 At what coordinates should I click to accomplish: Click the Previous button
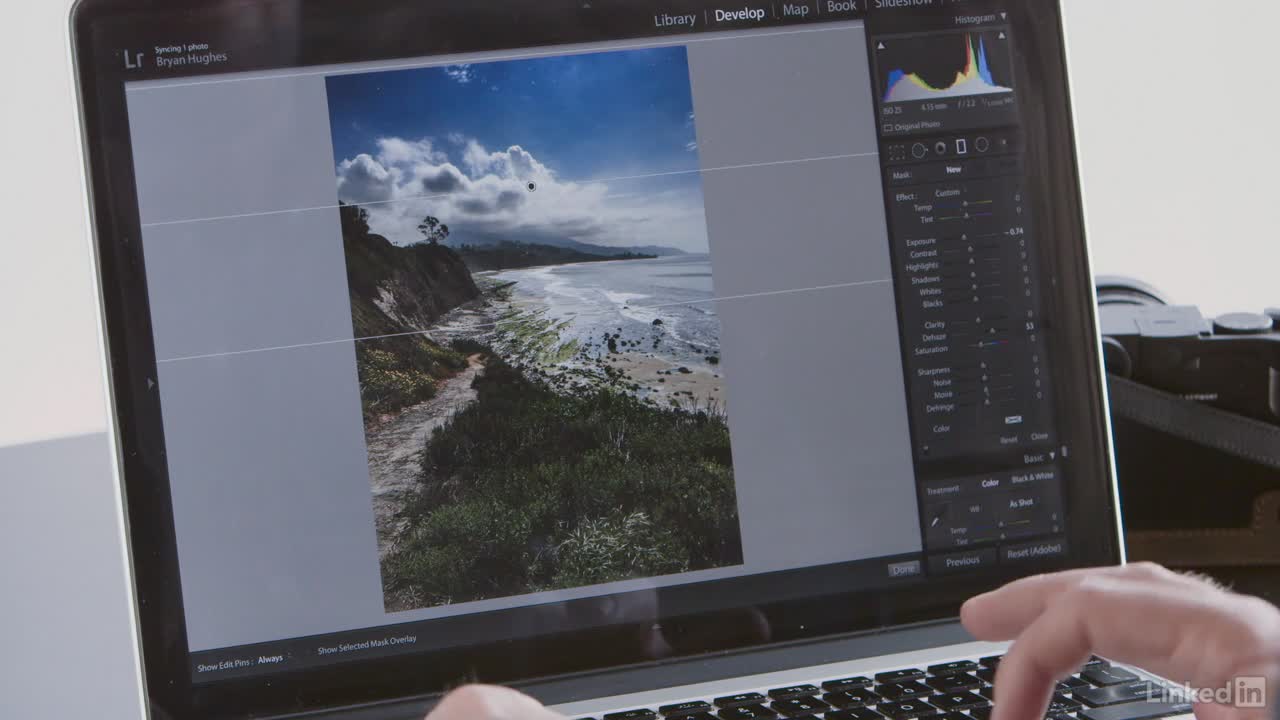click(963, 561)
